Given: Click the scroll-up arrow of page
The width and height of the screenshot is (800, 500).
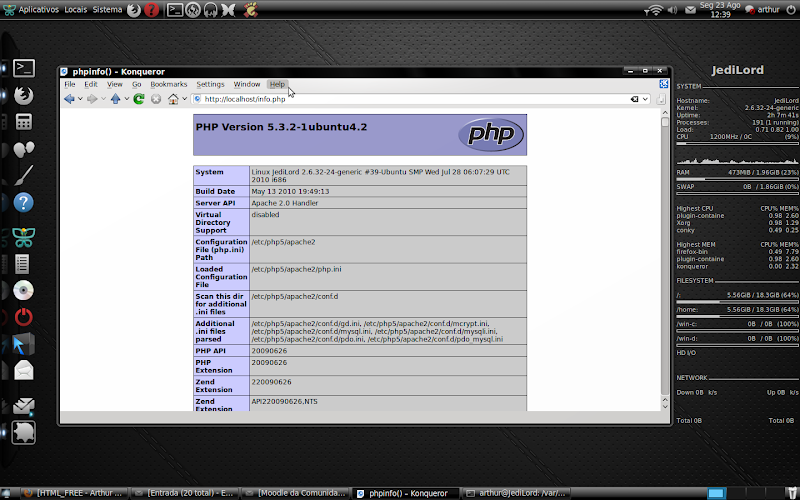Looking at the screenshot, I should tap(664, 112).
